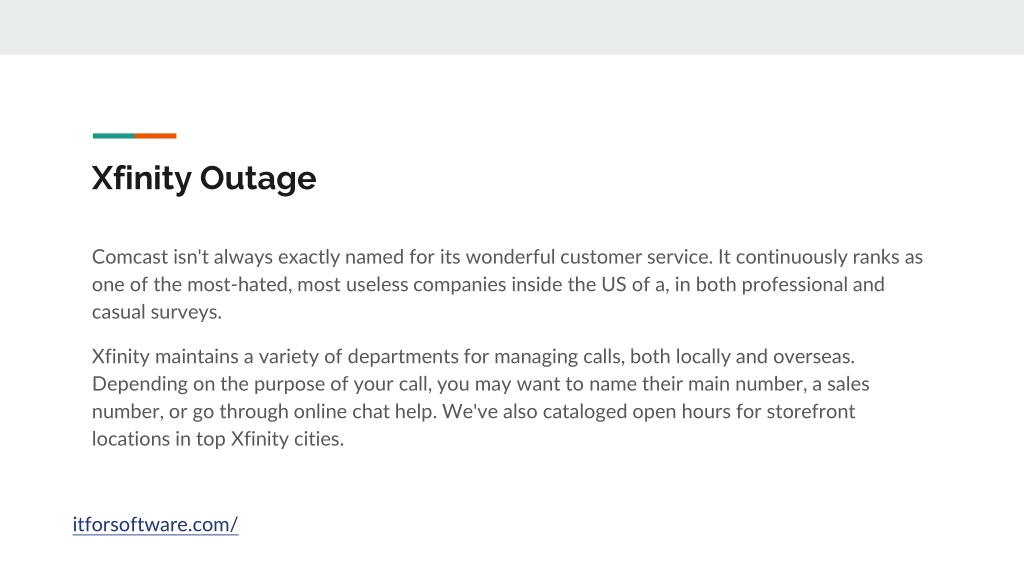Click the phrase wonderful customer service
Image resolution: width=1024 pixels, height=576 pixels.
[x=588, y=257]
